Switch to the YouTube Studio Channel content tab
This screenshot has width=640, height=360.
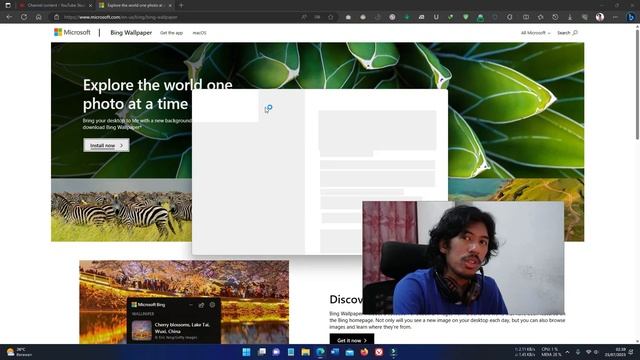(56, 5)
